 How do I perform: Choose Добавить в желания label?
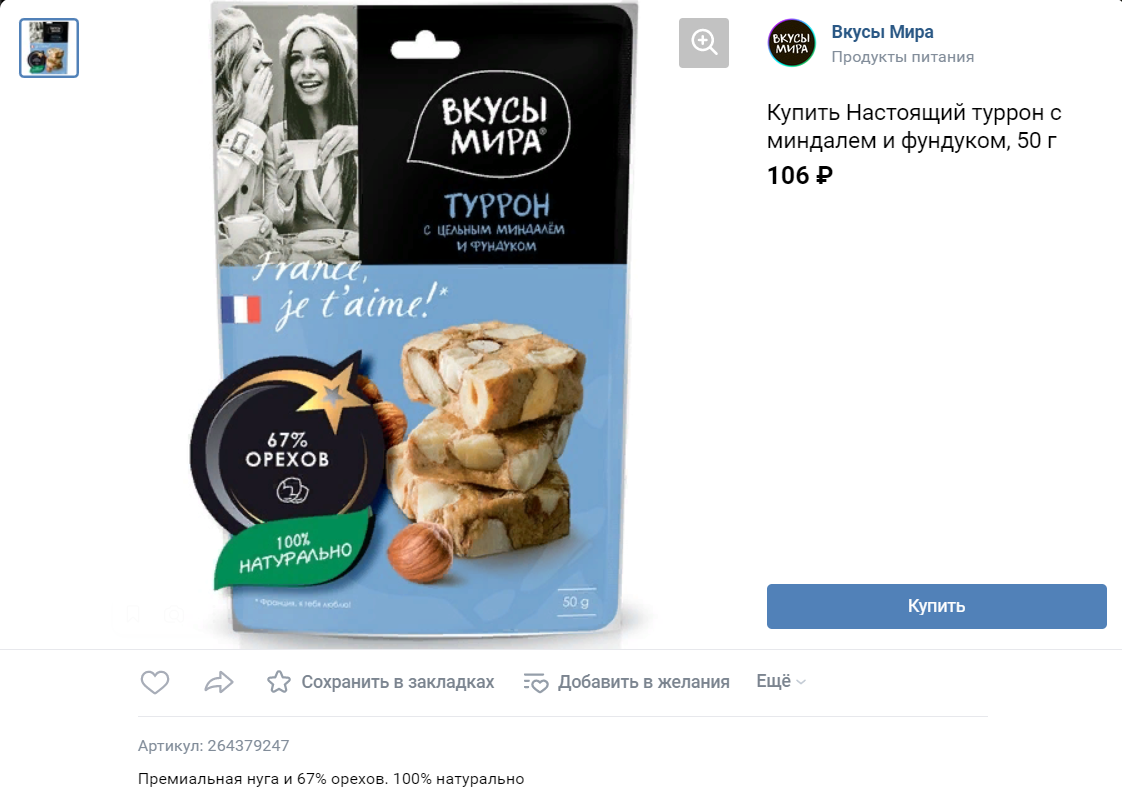click(x=643, y=682)
